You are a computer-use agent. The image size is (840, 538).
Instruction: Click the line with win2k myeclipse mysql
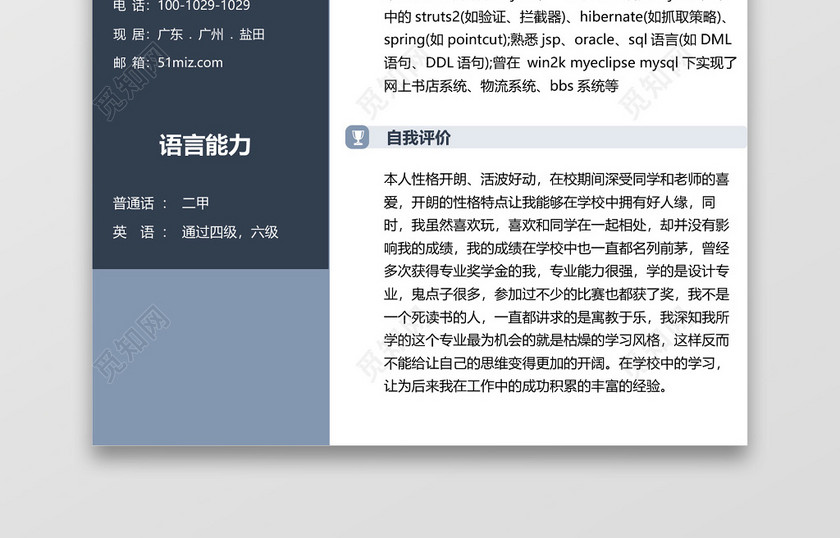(x=560, y=63)
